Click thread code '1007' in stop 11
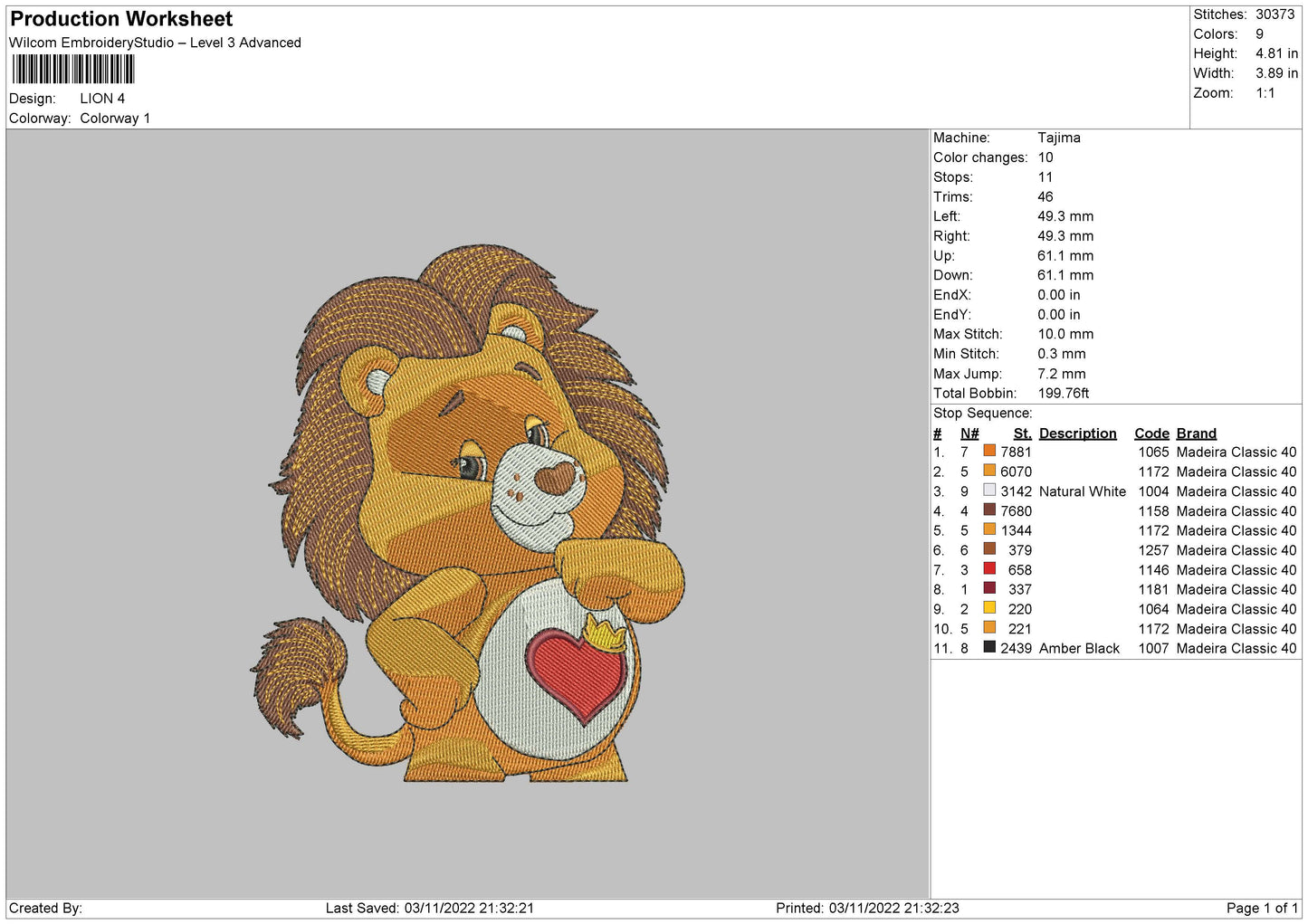Screen dimensions: 1308x924 point(1154,648)
